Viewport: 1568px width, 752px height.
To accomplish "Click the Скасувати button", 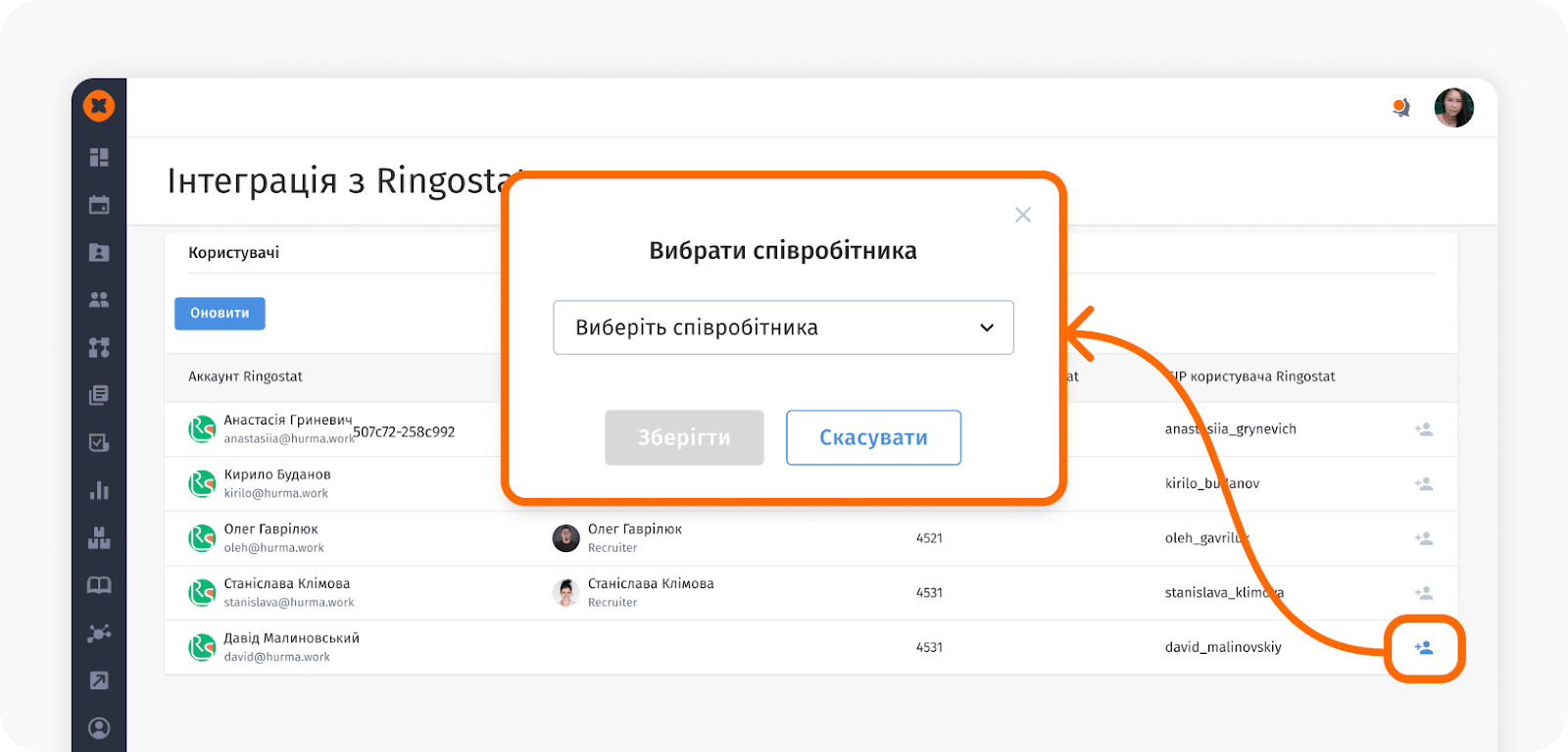I will 873,437.
